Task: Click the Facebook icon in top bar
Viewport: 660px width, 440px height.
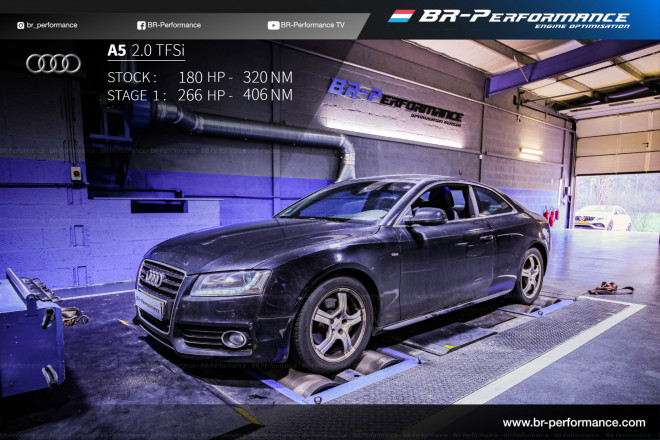Action: tap(141, 25)
